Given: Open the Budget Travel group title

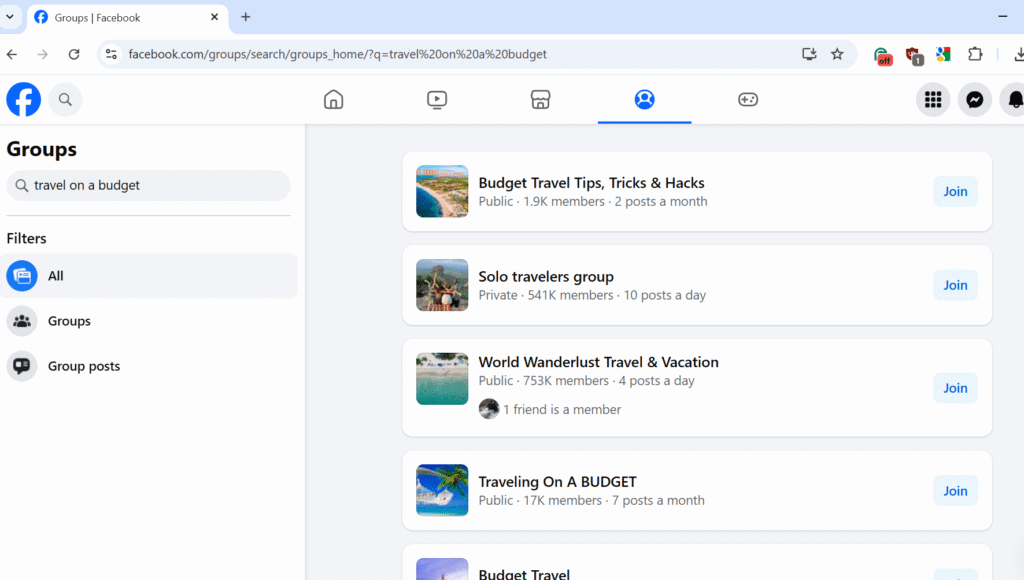Looking at the screenshot, I should pyautogui.click(x=524, y=573).
